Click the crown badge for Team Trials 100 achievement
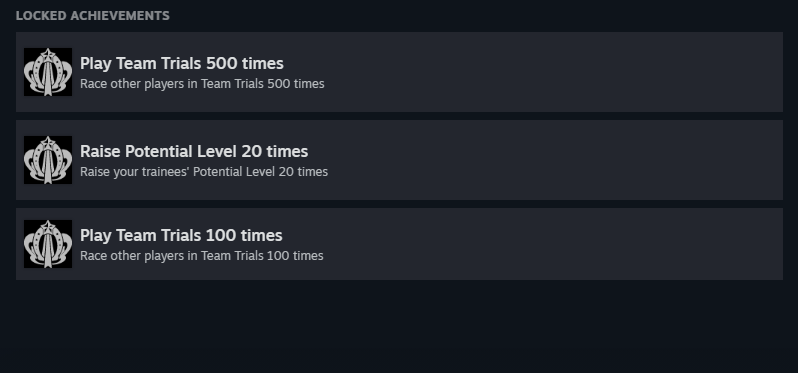The height and width of the screenshot is (373, 798). click(x=48, y=244)
